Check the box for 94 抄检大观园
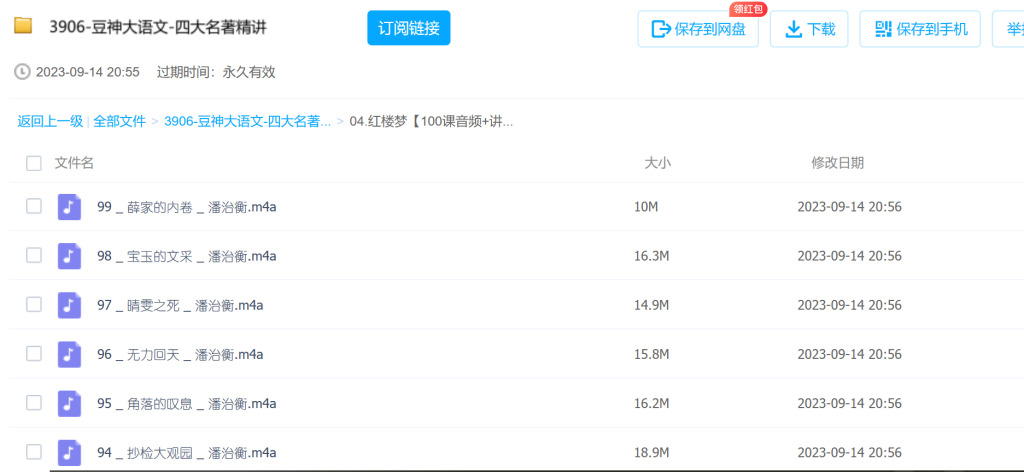1024x472 pixels. click(34, 451)
